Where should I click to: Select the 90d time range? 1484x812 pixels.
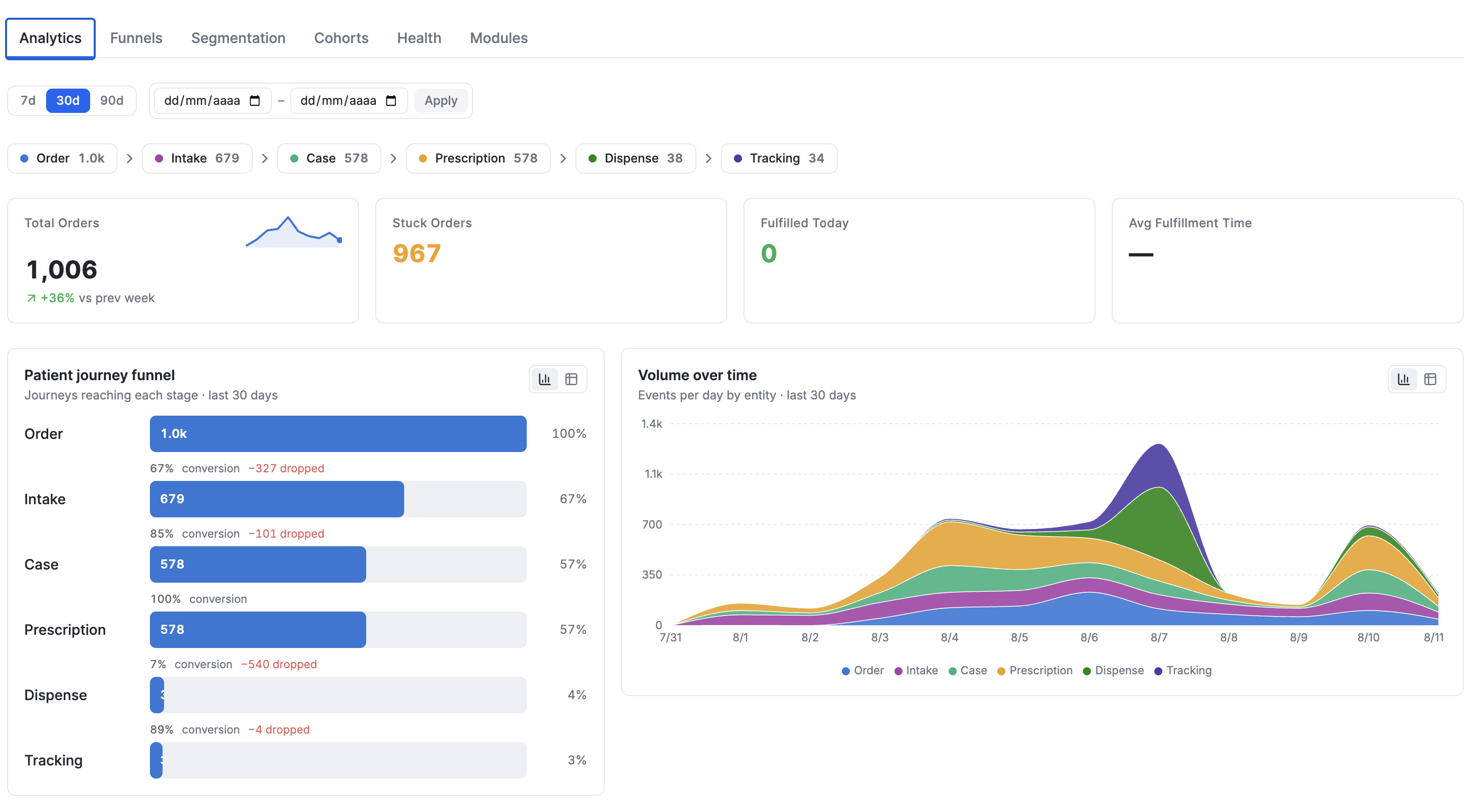point(112,101)
